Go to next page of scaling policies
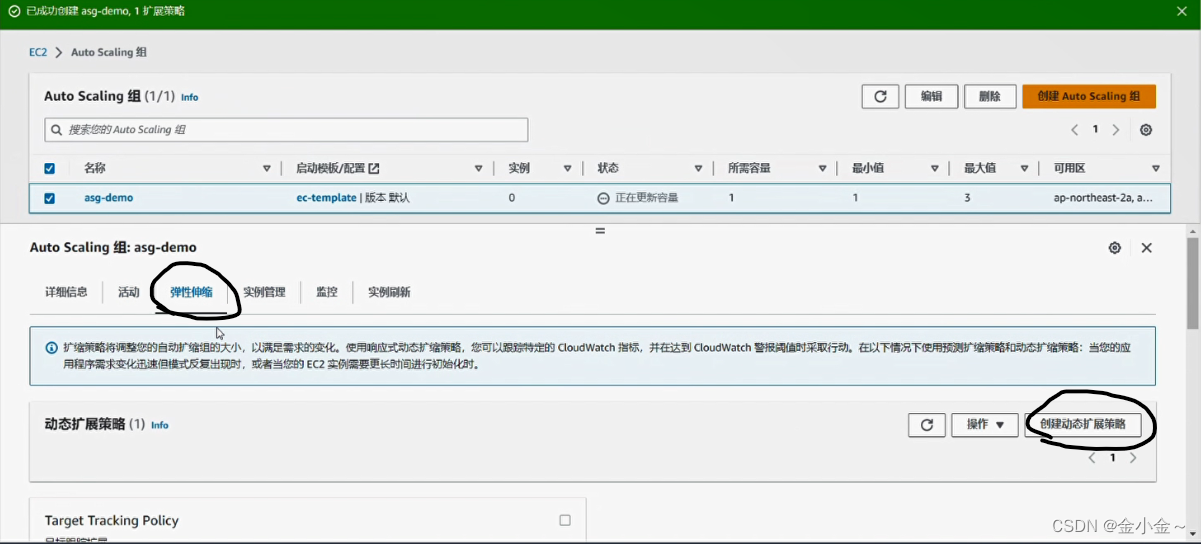The width and height of the screenshot is (1201, 544). 1133,458
